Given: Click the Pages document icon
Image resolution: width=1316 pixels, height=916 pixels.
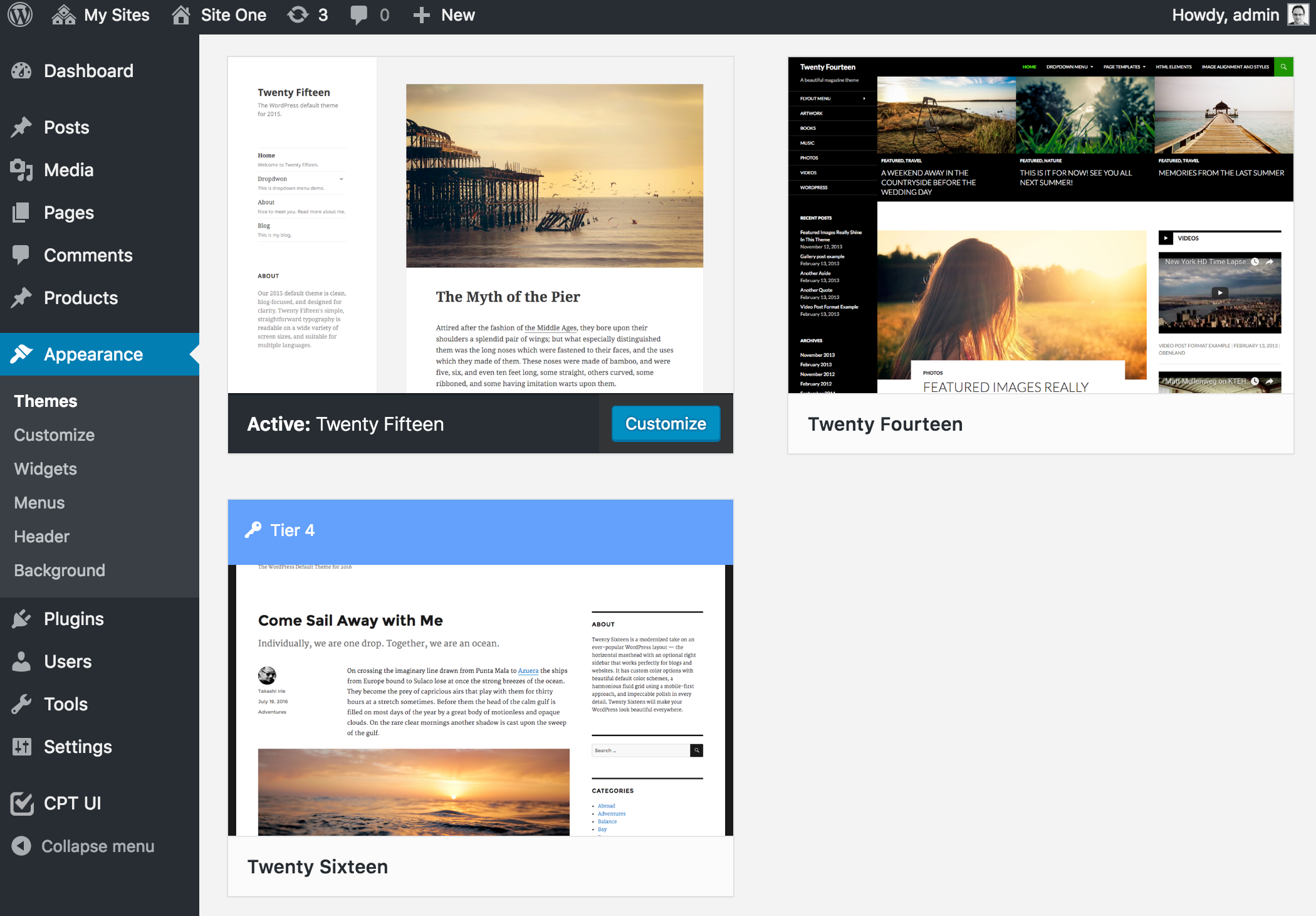Looking at the screenshot, I should click(x=21, y=213).
